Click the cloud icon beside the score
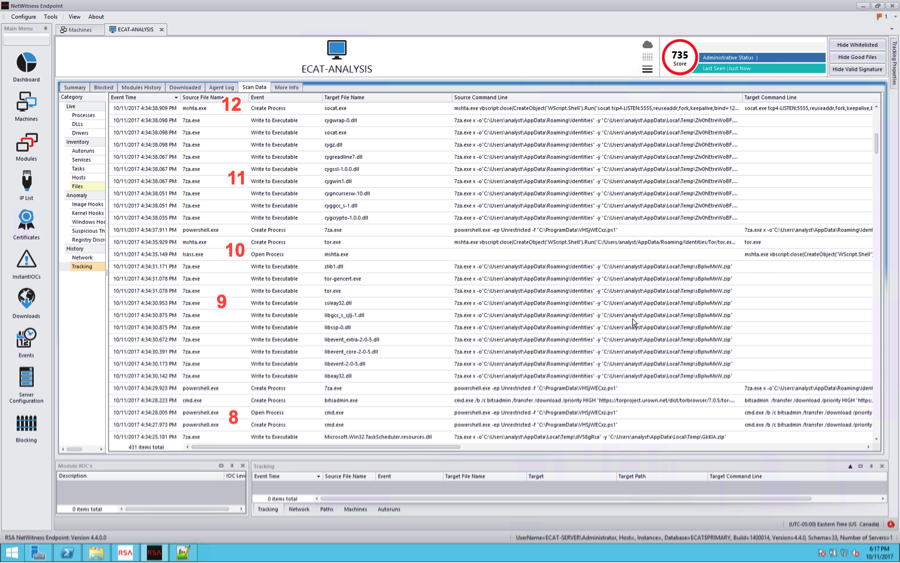Image resolution: width=900 pixels, height=563 pixels. [647, 45]
